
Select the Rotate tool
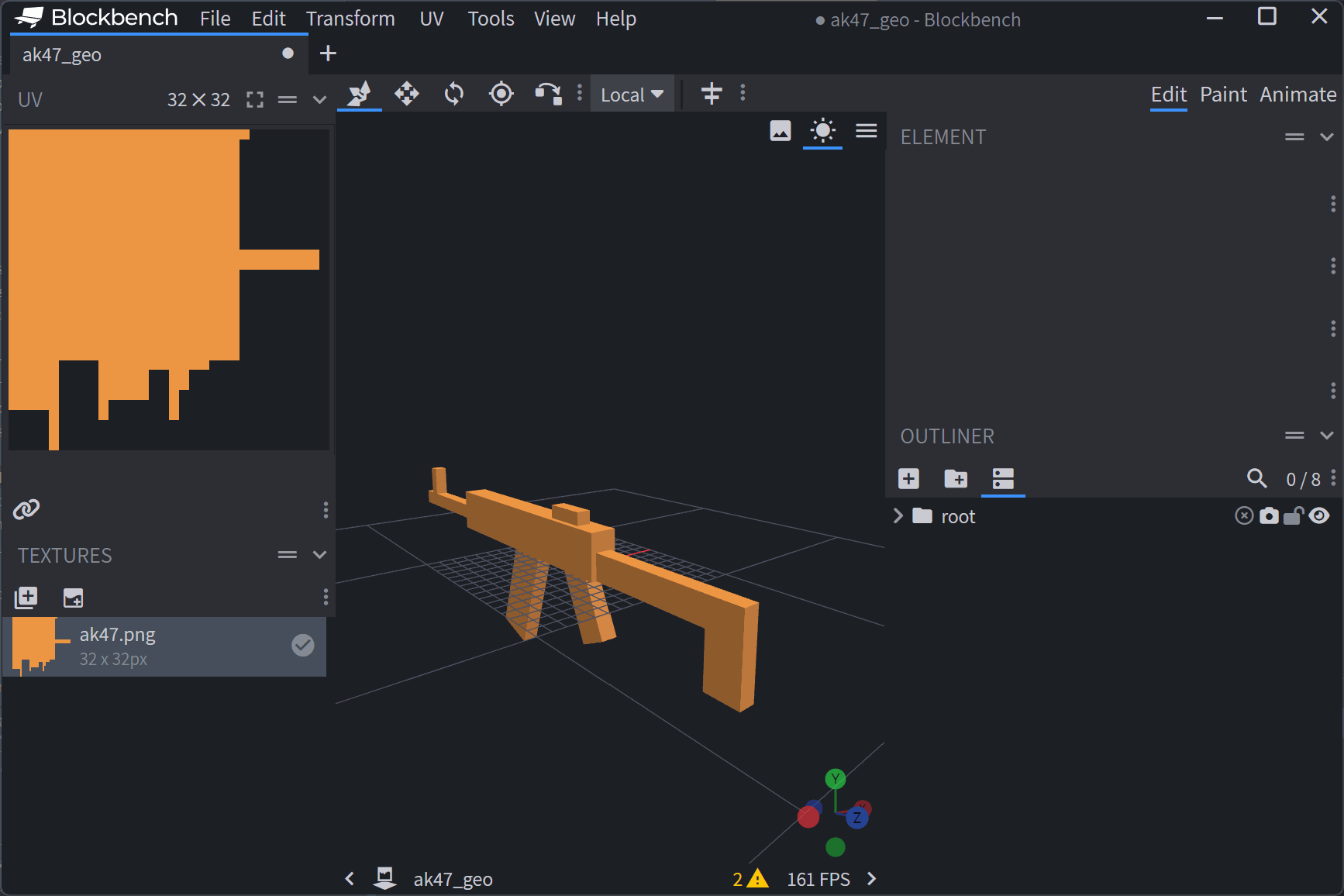454,95
